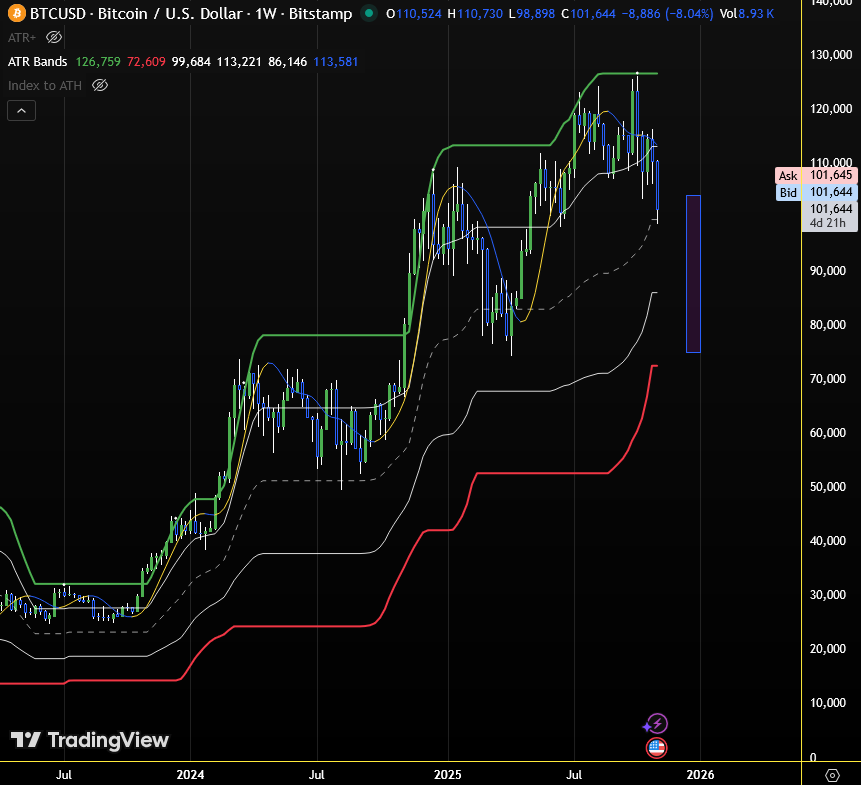
Task: Click the ATR+ indicator label
Action: tap(22, 37)
